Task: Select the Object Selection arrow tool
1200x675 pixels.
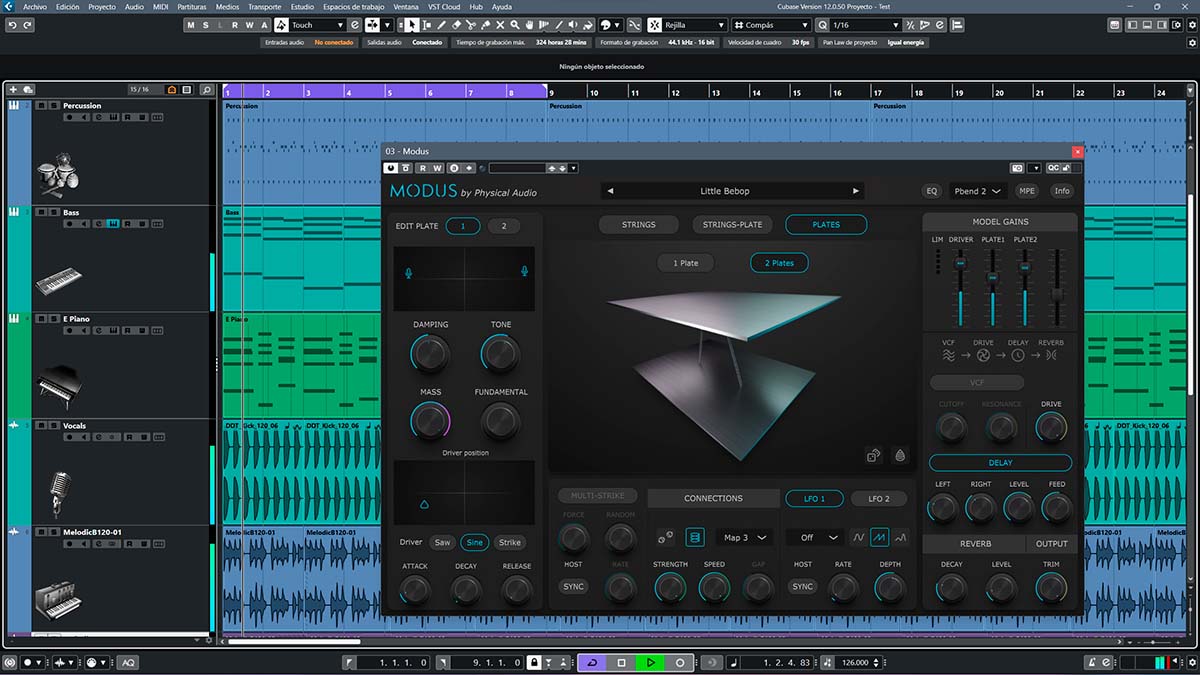Action: 412,25
